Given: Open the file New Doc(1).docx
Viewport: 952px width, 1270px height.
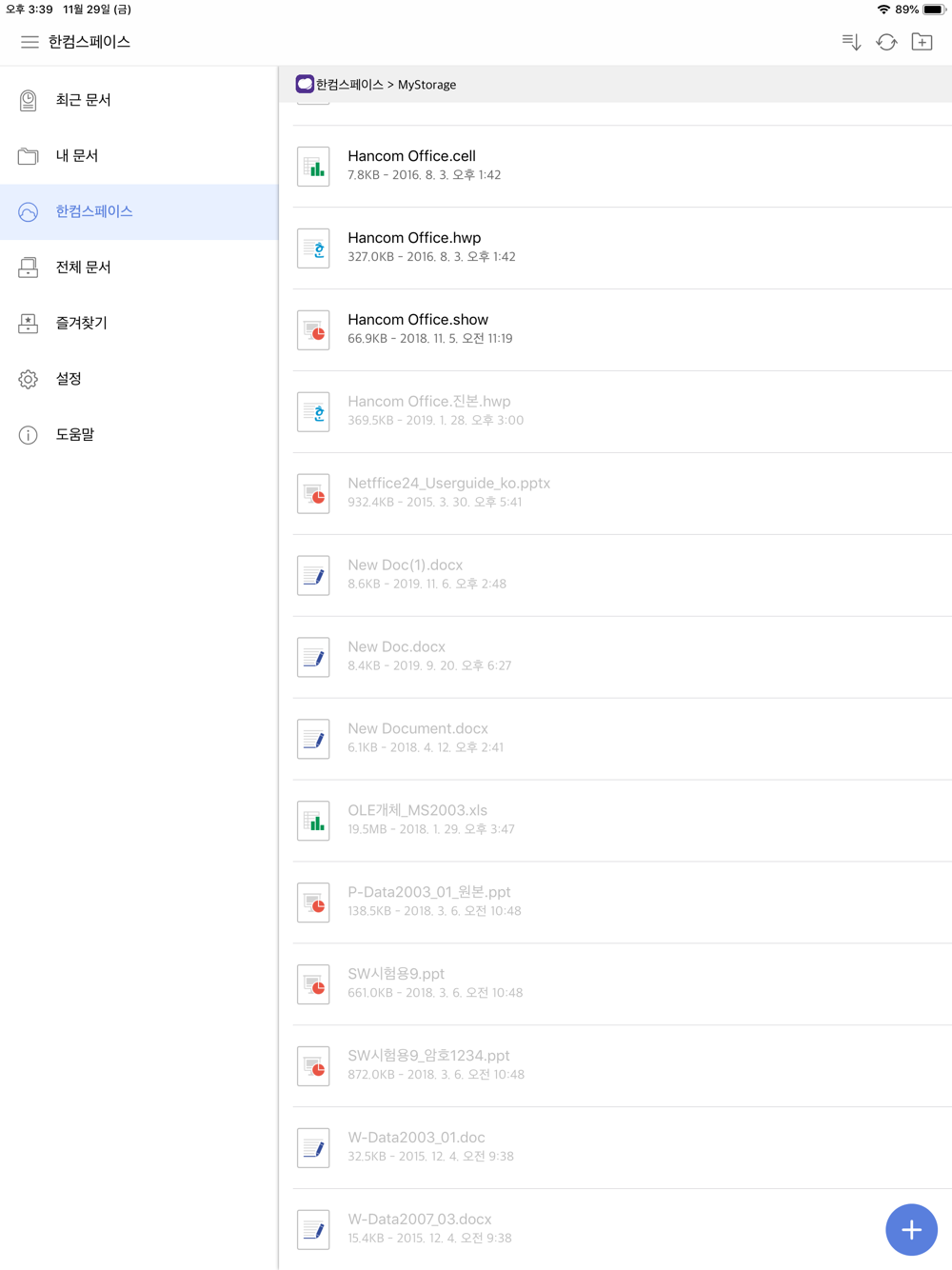Looking at the screenshot, I should point(623,576).
